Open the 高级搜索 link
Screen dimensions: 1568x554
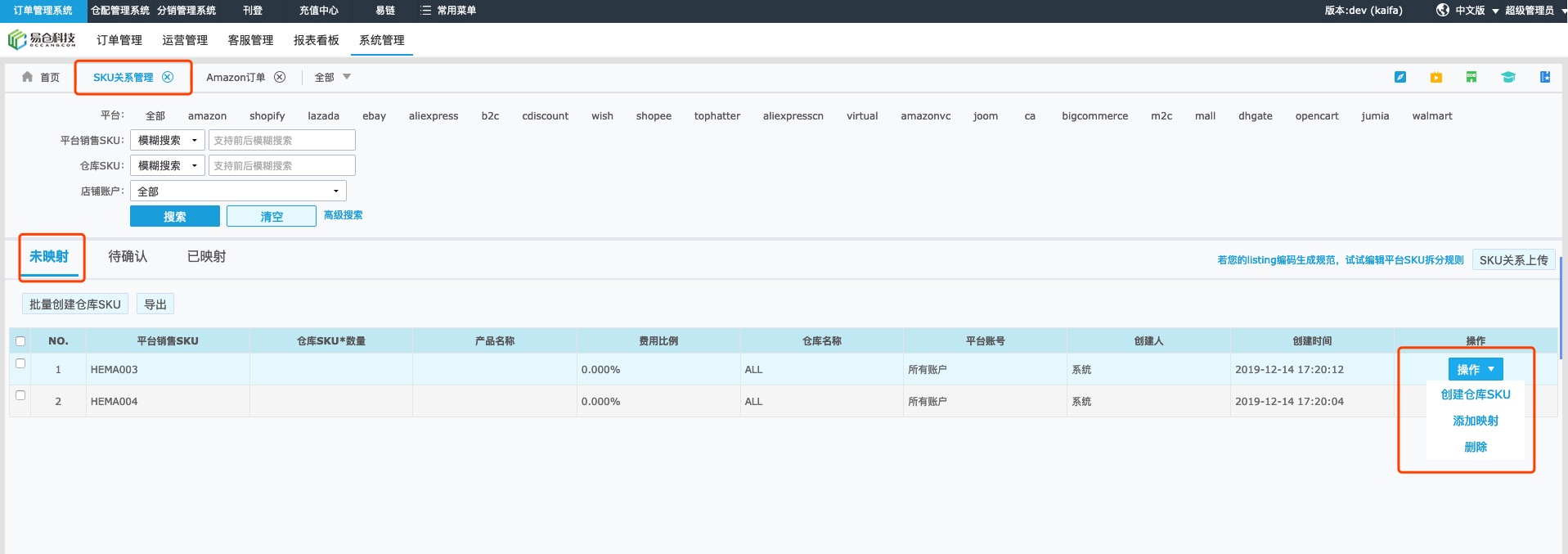(343, 215)
